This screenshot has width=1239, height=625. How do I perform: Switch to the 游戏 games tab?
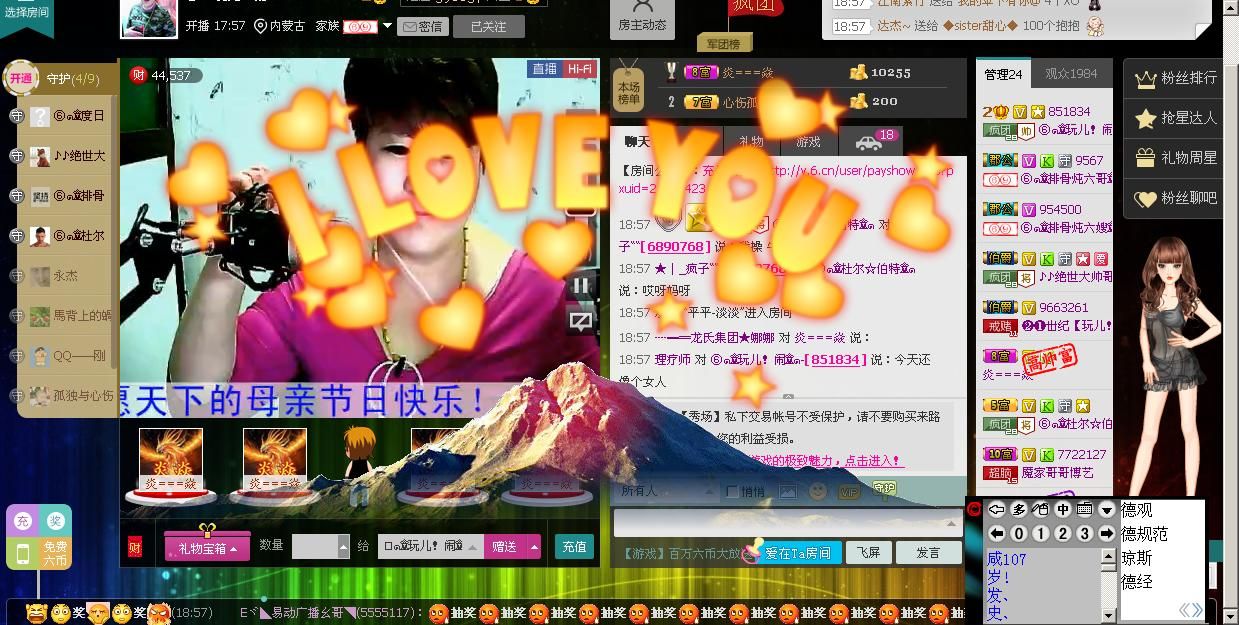click(808, 142)
